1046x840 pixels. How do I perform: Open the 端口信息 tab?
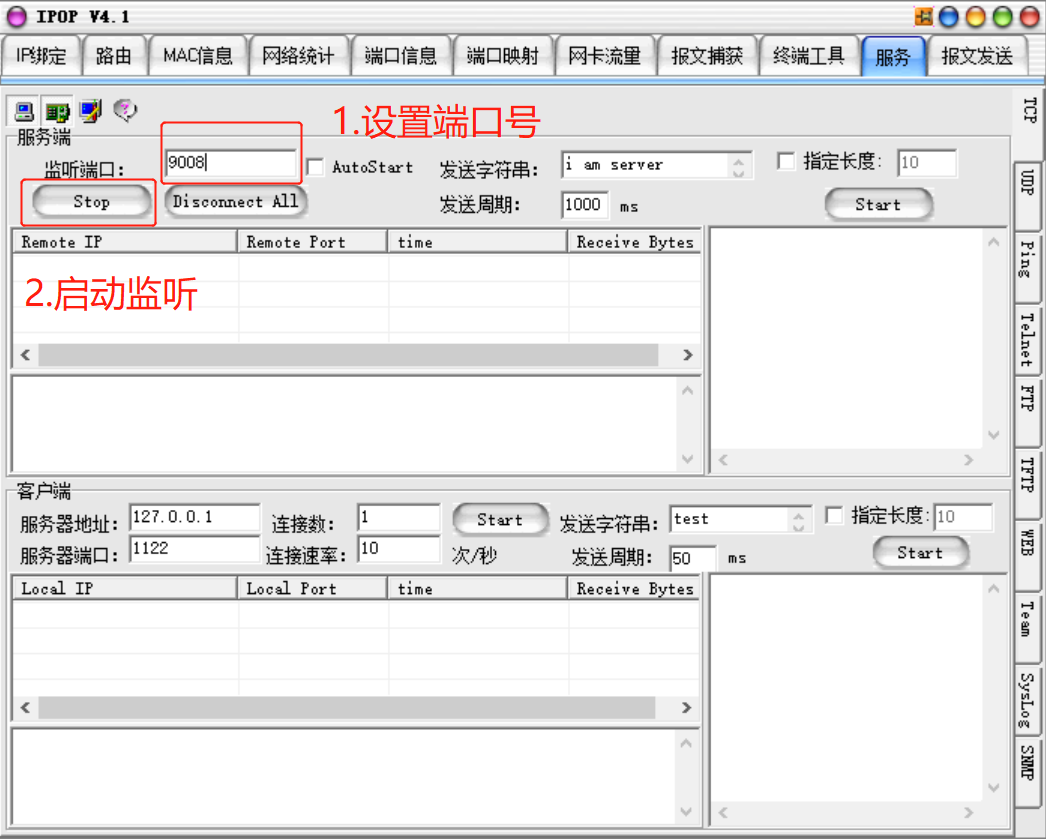tap(401, 55)
